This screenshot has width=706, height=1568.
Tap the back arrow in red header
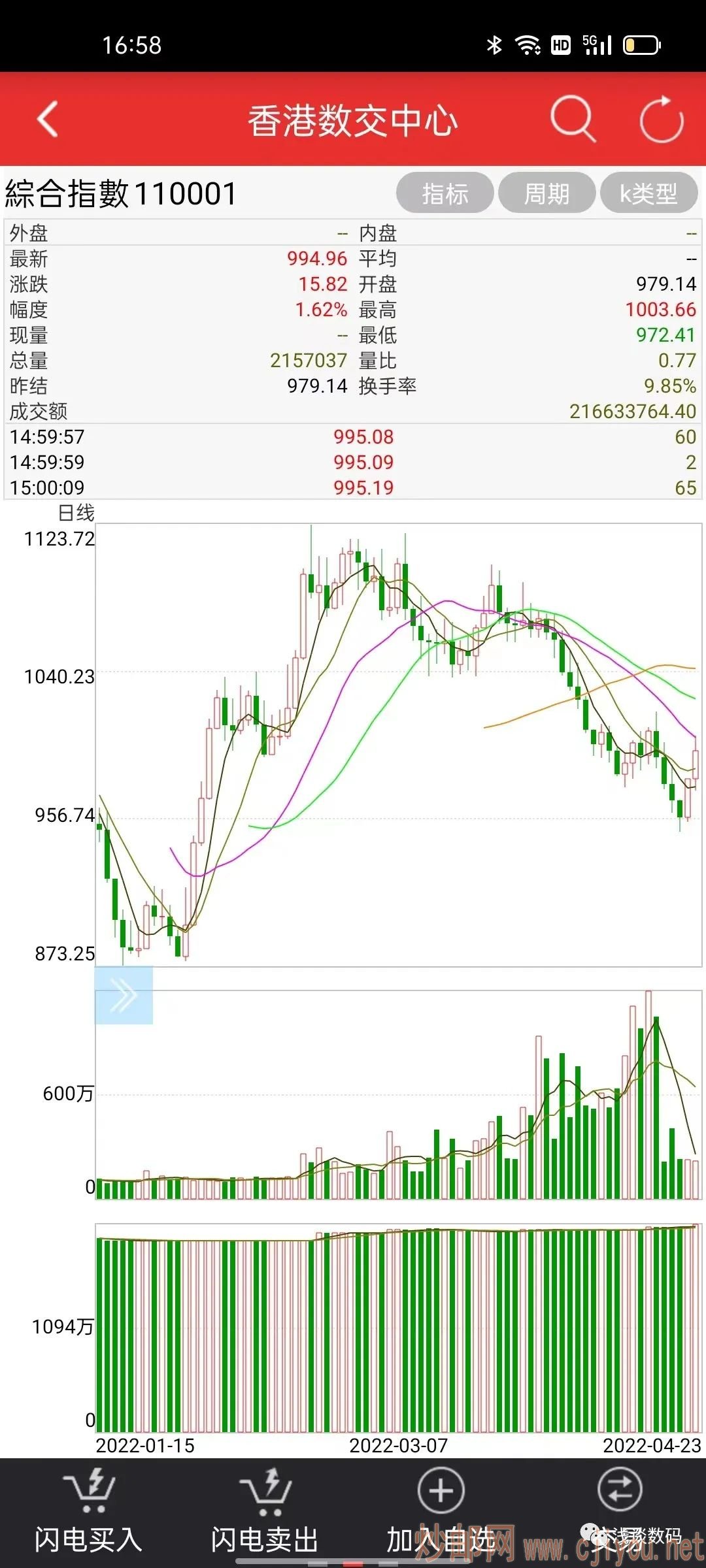(x=48, y=119)
